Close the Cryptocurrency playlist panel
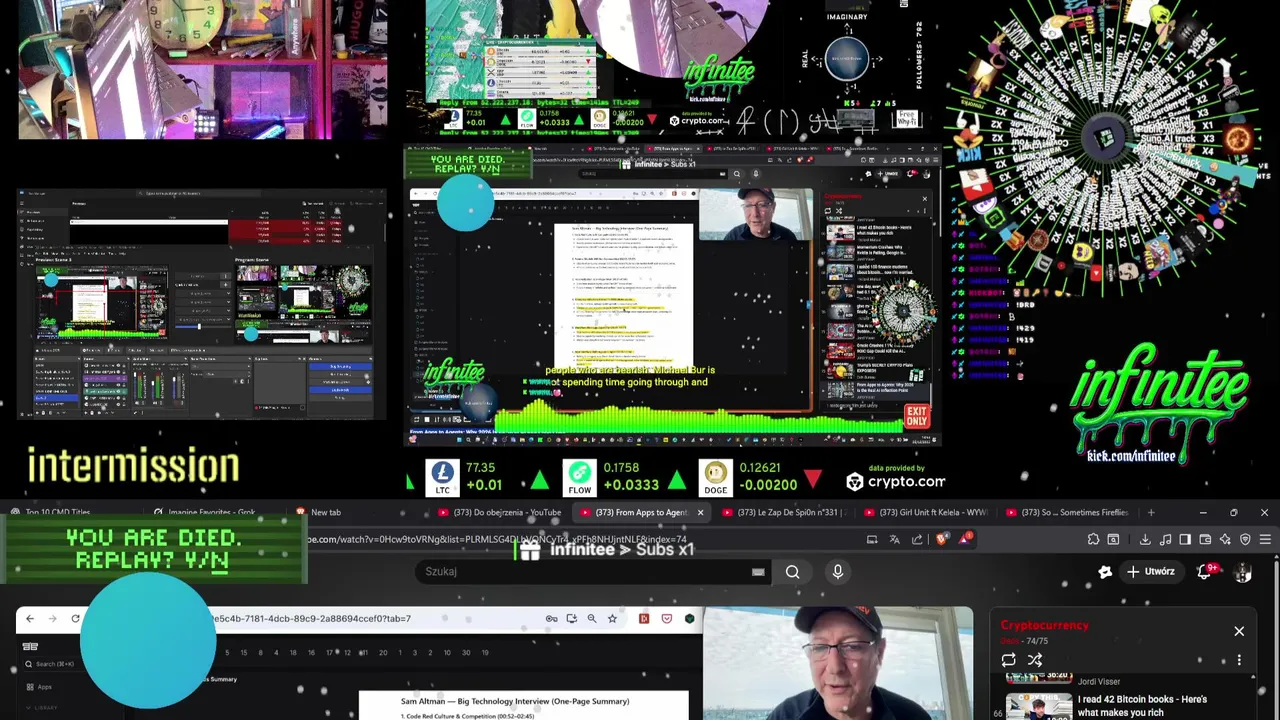 tap(1239, 632)
